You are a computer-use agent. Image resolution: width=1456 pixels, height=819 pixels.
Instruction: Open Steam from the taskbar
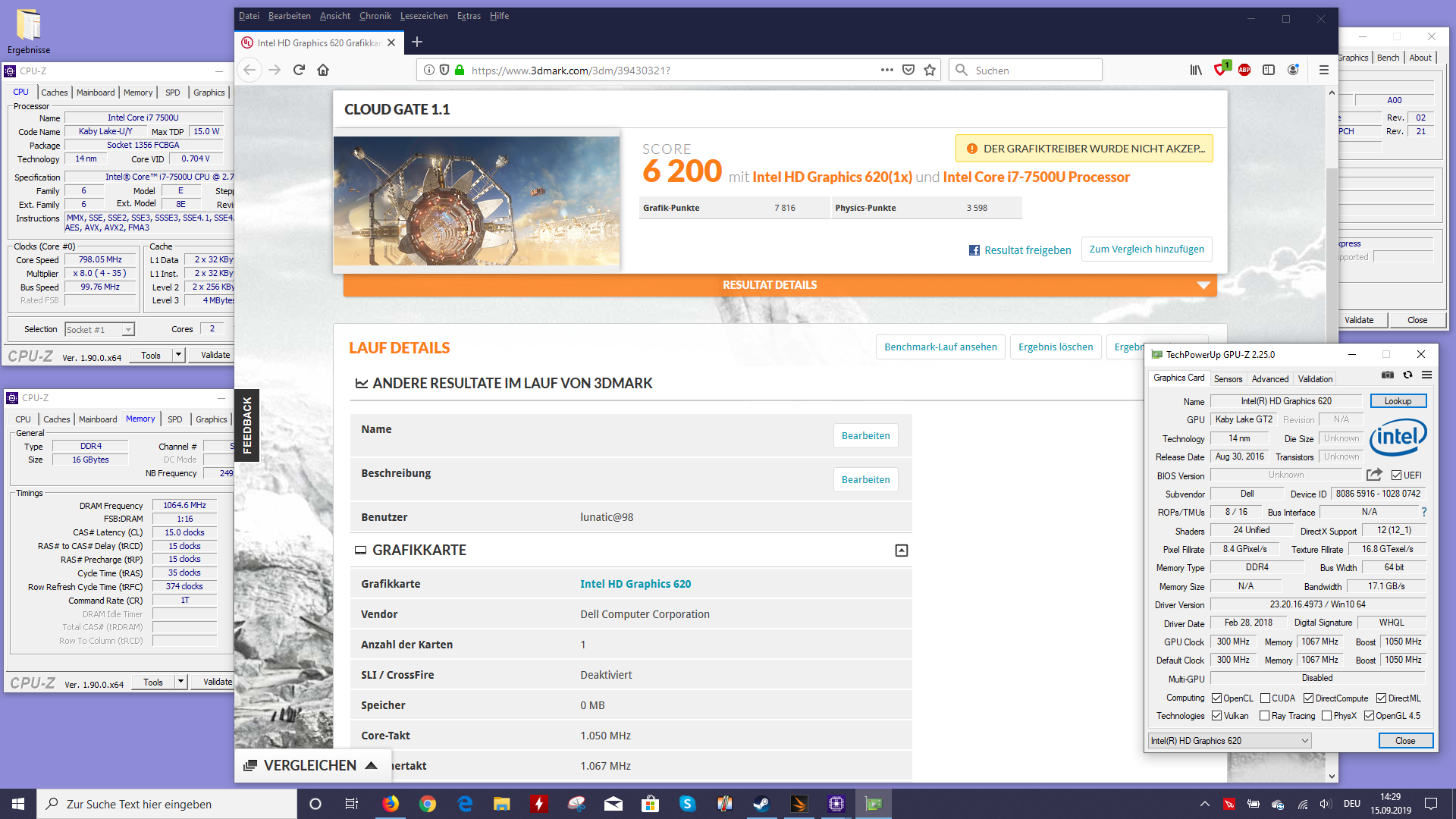[x=761, y=804]
